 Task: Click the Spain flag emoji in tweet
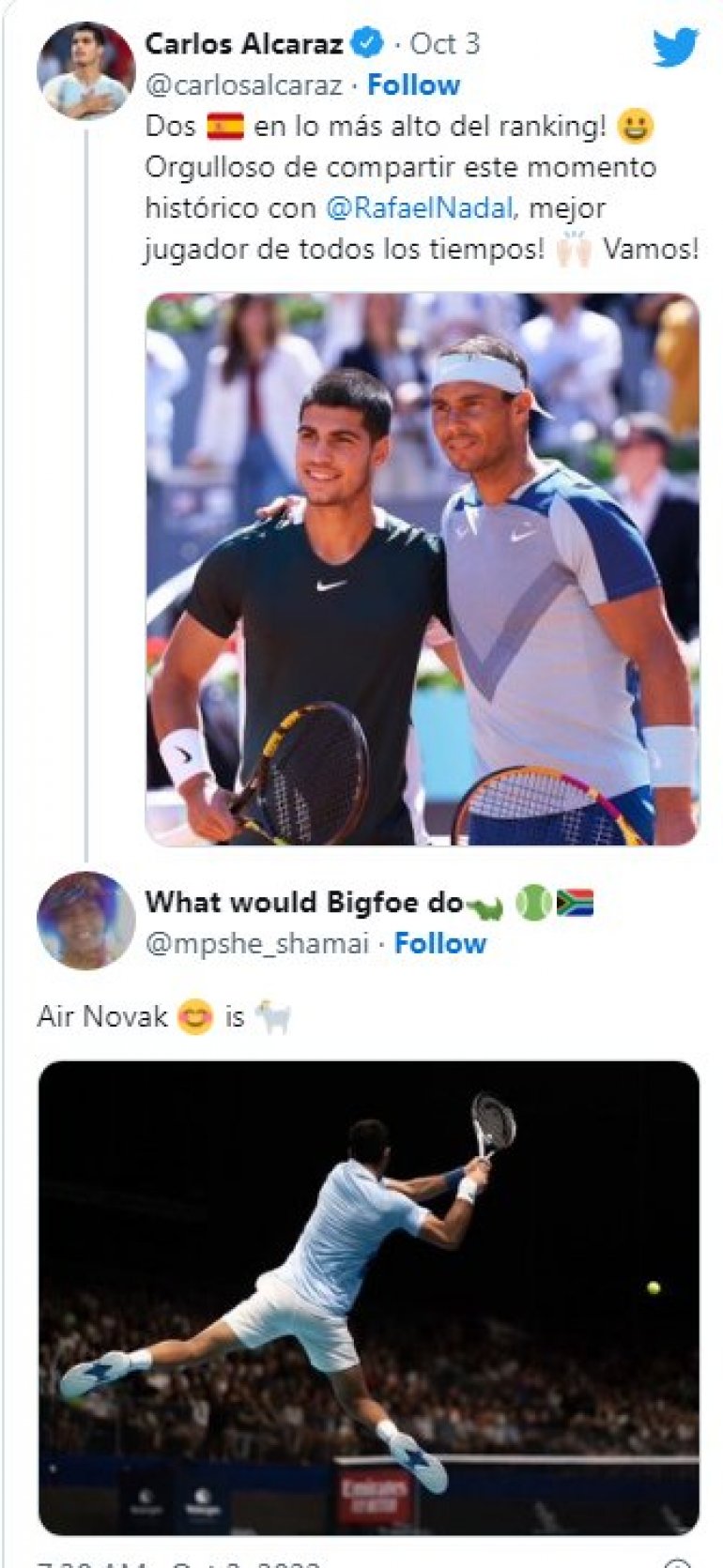pos(224,126)
